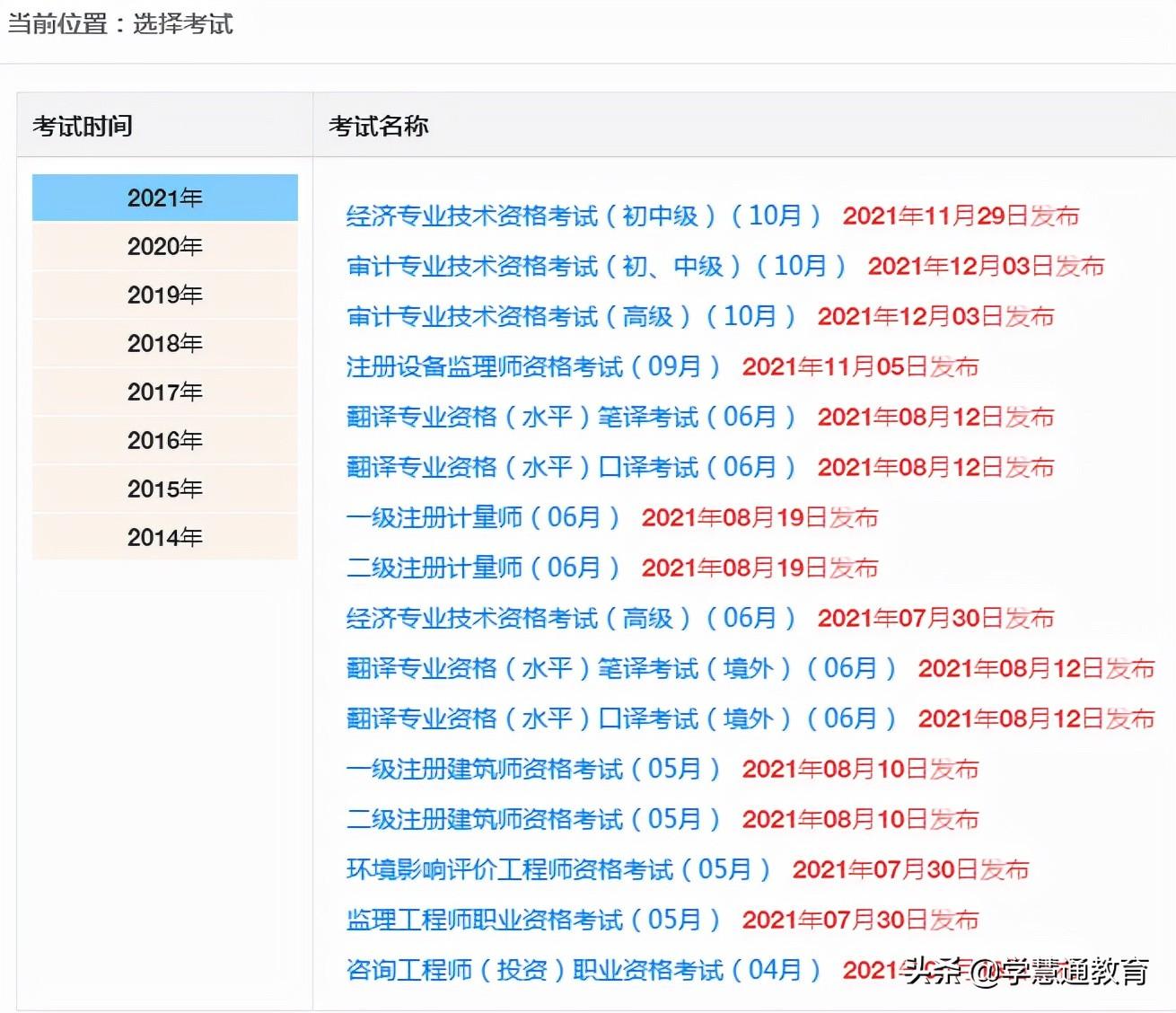Click the 考试名称 column header
Image resolution: width=1176 pixels, height=1013 pixels.
pos(379,126)
